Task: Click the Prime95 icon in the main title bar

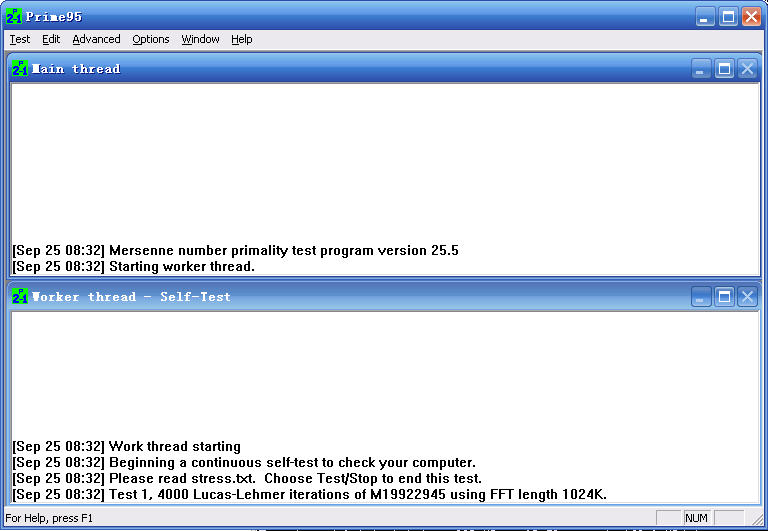Action: click(x=13, y=16)
